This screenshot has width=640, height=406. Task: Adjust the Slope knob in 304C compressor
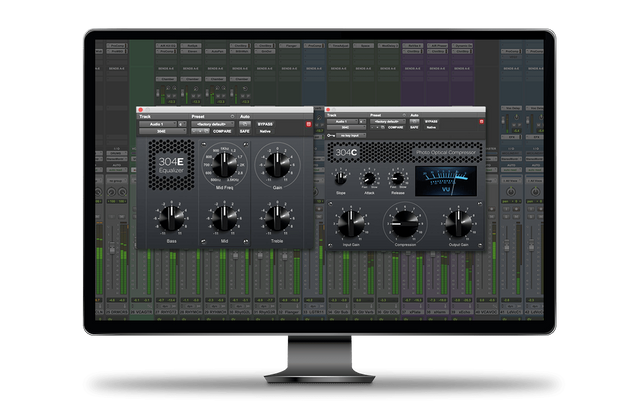click(341, 178)
